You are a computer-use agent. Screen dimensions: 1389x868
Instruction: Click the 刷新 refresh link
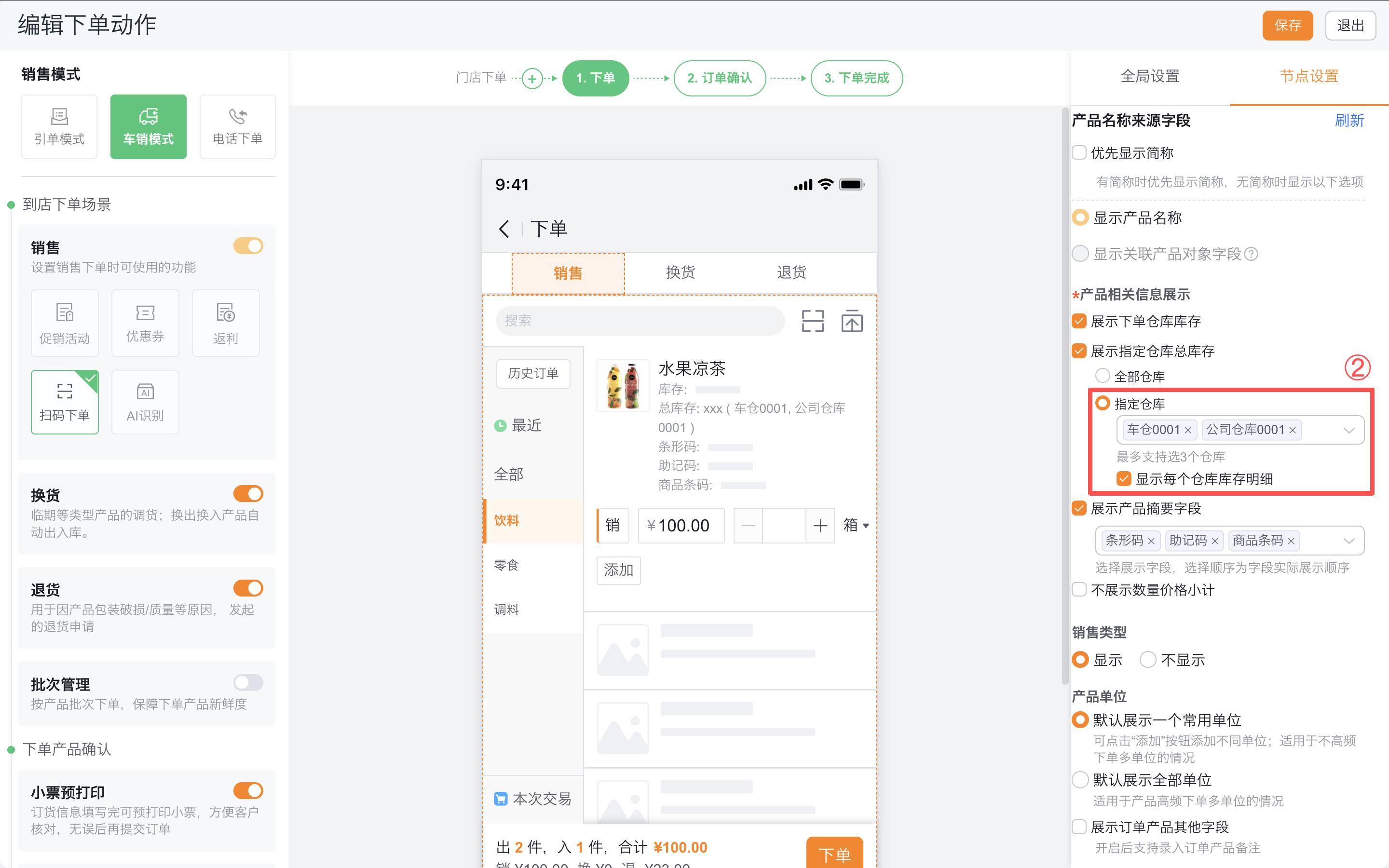coord(1349,121)
